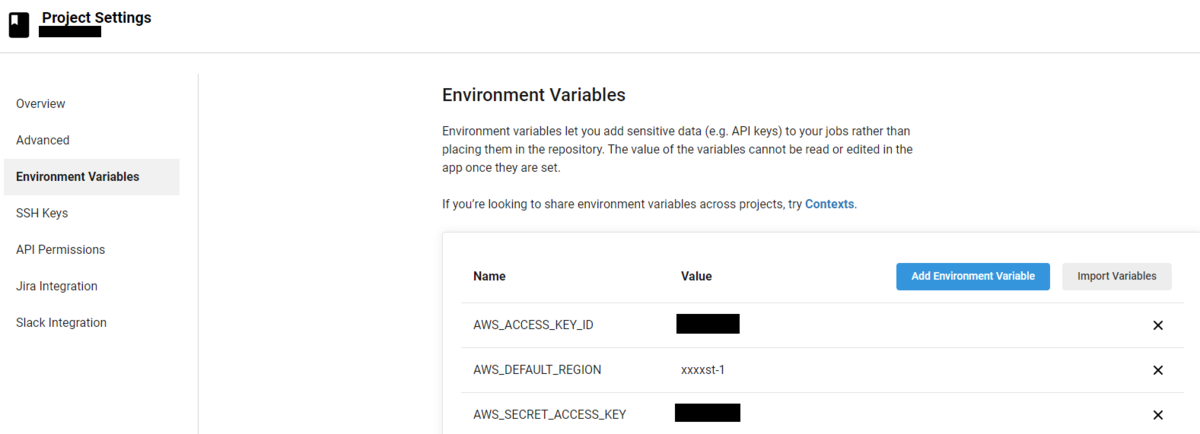
Task: Delete the AWS_SECRET_ACCESS_KEY variable via its X icon
Action: [1158, 415]
